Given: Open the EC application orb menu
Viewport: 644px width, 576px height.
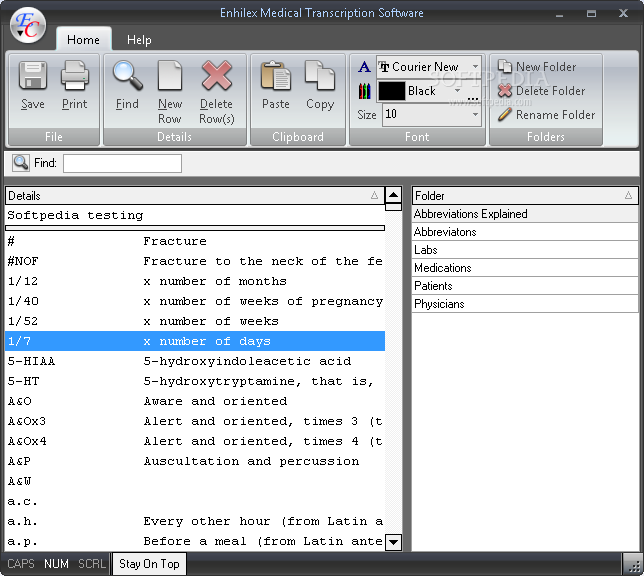Looking at the screenshot, I should pyautogui.click(x=28, y=25).
